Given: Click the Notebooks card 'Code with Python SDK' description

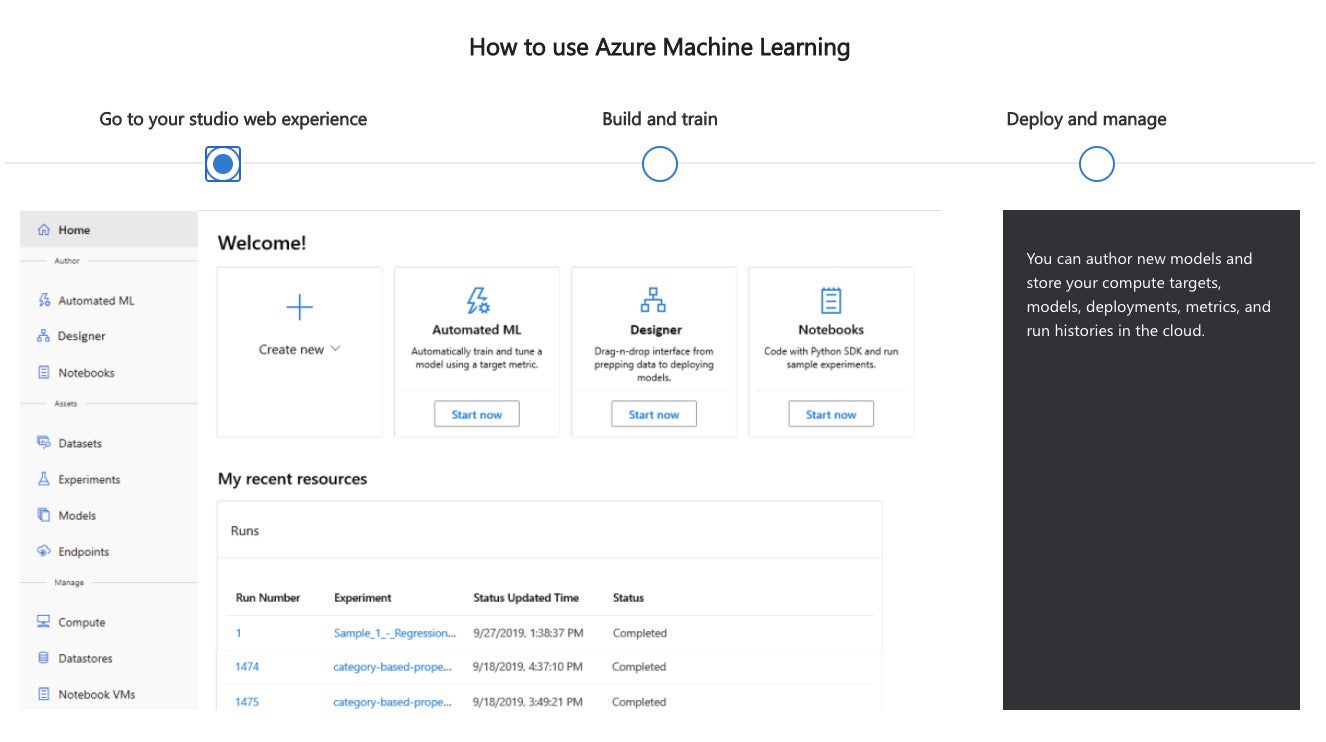Looking at the screenshot, I should [831, 358].
